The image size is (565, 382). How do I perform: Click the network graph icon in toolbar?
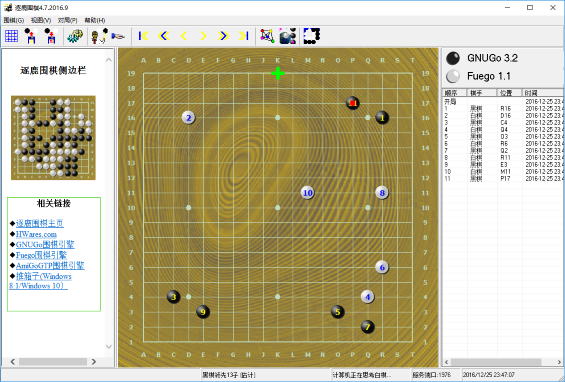click(x=267, y=36)
